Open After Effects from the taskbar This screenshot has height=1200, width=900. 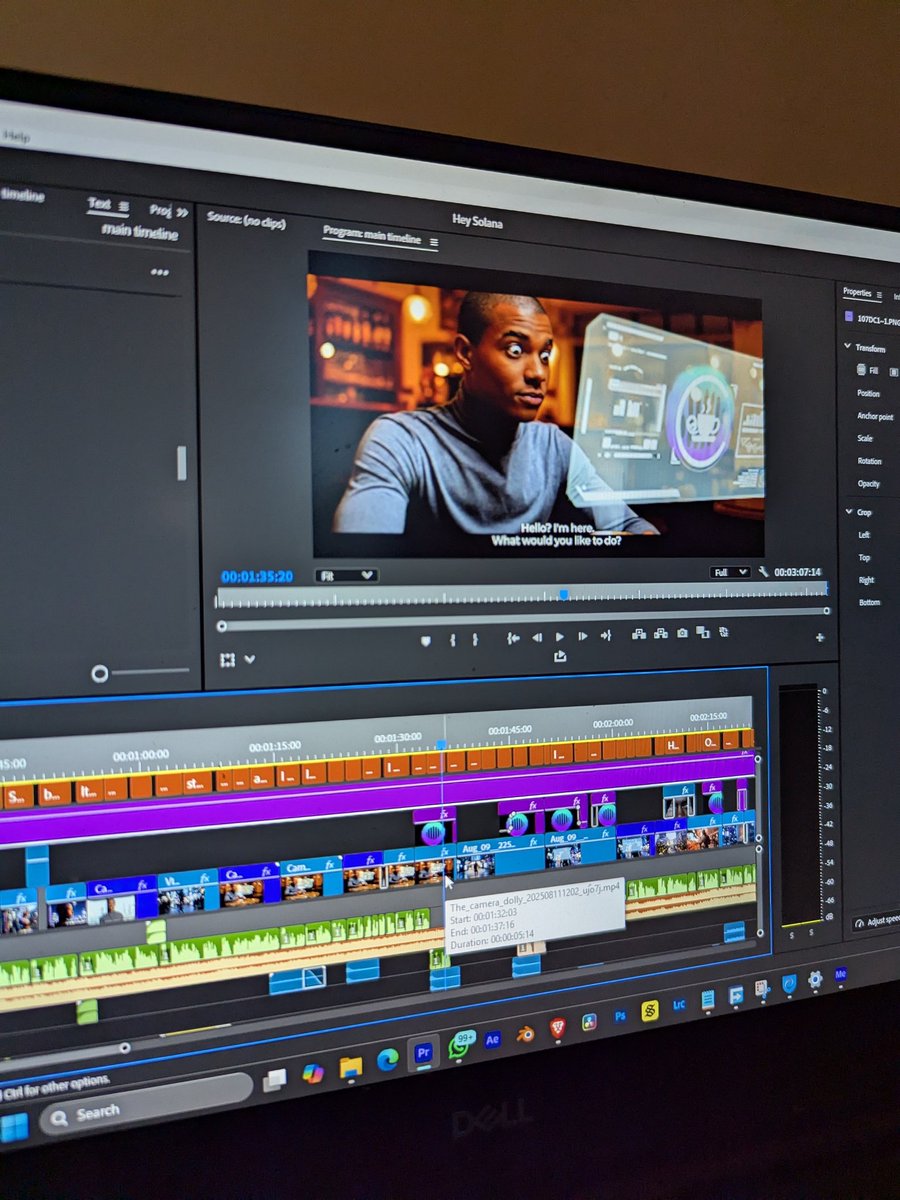(492, 1039)
